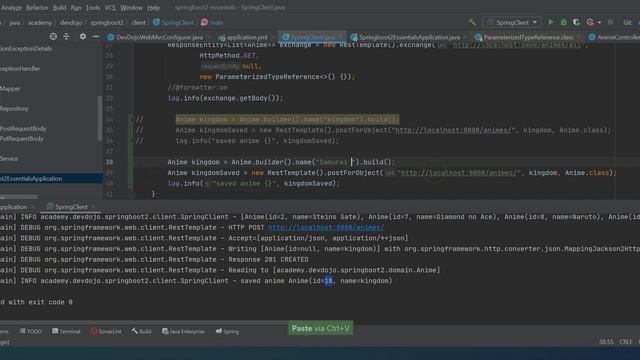Screen dimensions: 640x360
Task: Expand the profiler options dropdown arrow
Action: click(x=599, y=22)
